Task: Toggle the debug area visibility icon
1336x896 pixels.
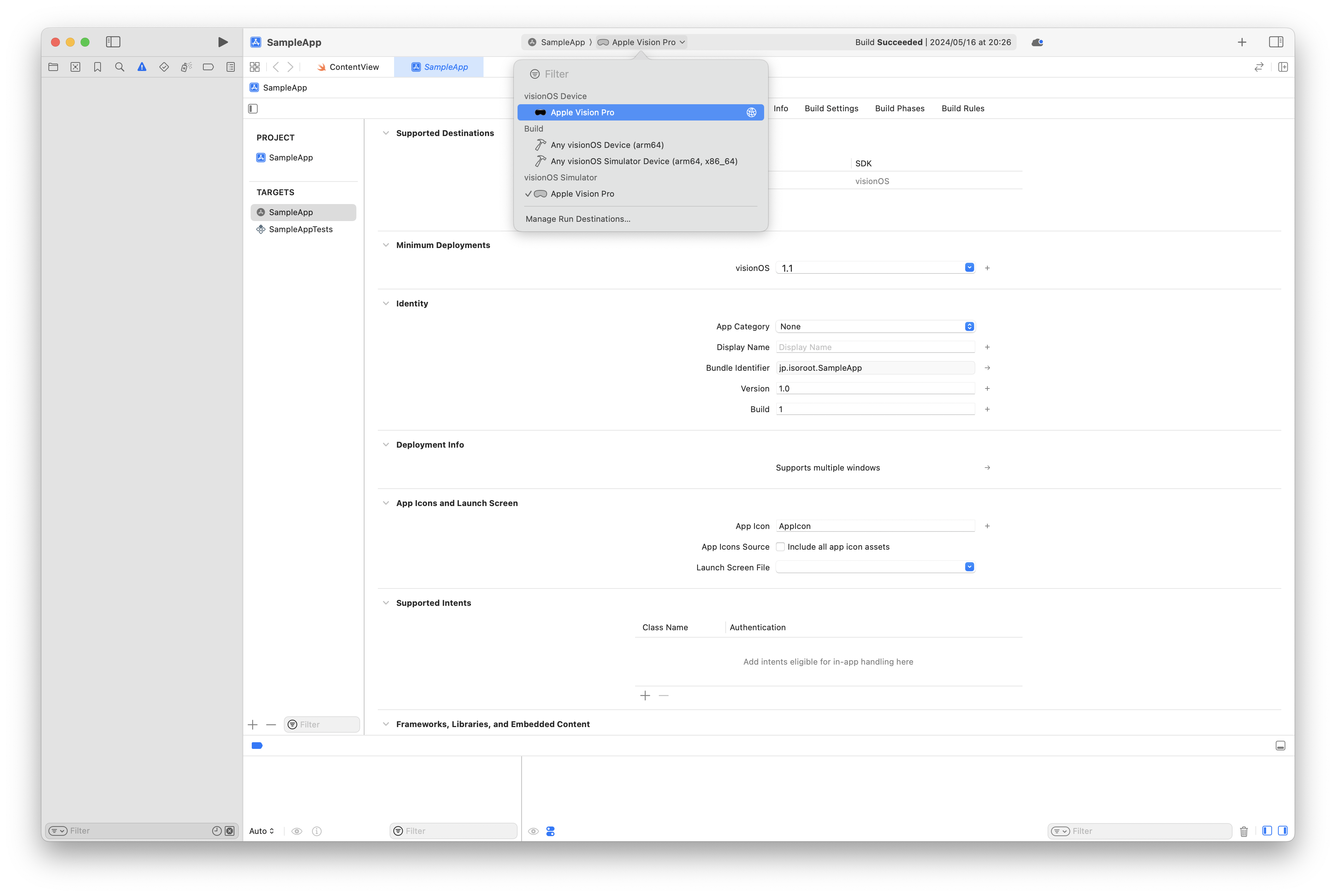Action: click(x=1281, y=746)
